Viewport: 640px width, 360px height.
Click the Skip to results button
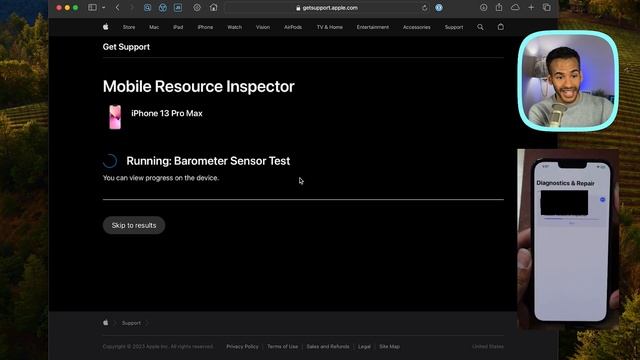(134, 225)
